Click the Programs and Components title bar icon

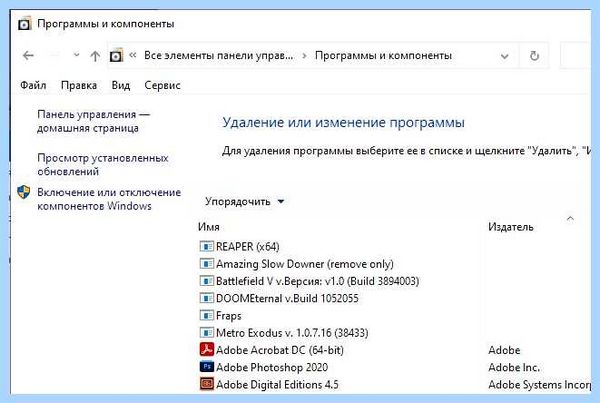[x=24, y=24]
